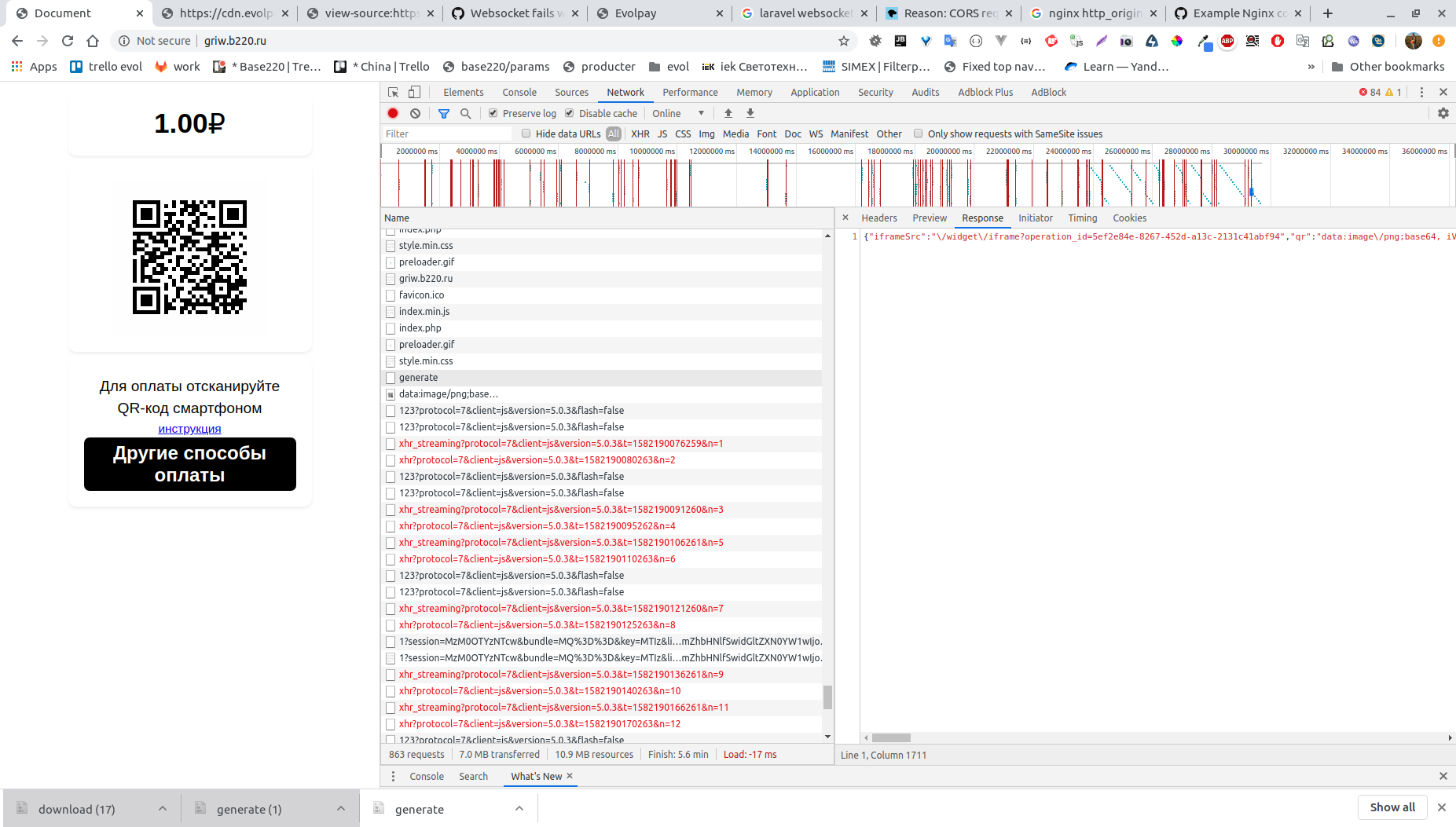The height and width of the screenshot is (827, 1456).
Task: Filter requests by XHR type
Action: pos(640,134)
